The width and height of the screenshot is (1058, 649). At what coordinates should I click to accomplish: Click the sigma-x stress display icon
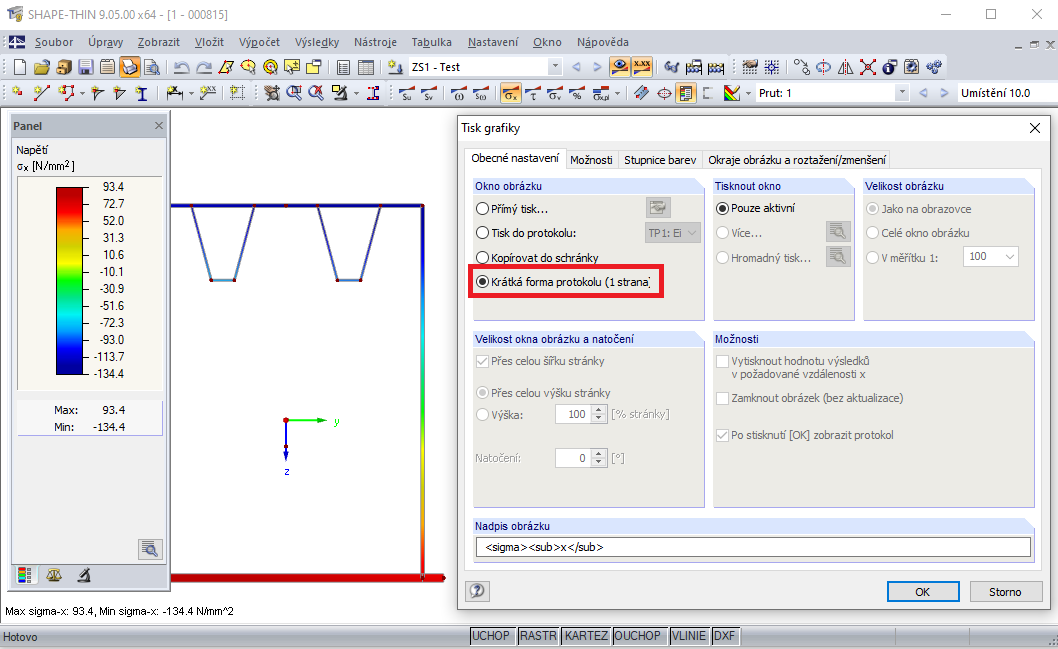[x=511, y=93]
